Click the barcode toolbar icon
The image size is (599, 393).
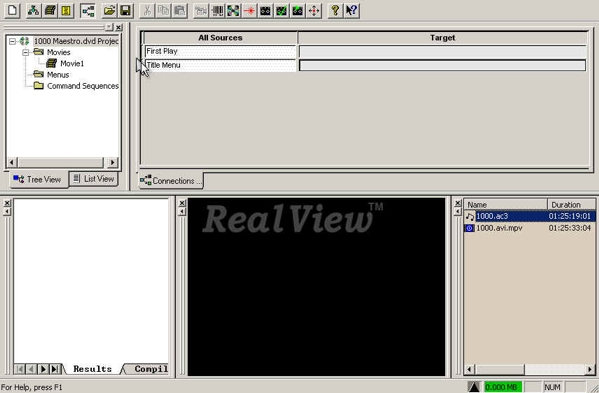click(x=217, y=10)
